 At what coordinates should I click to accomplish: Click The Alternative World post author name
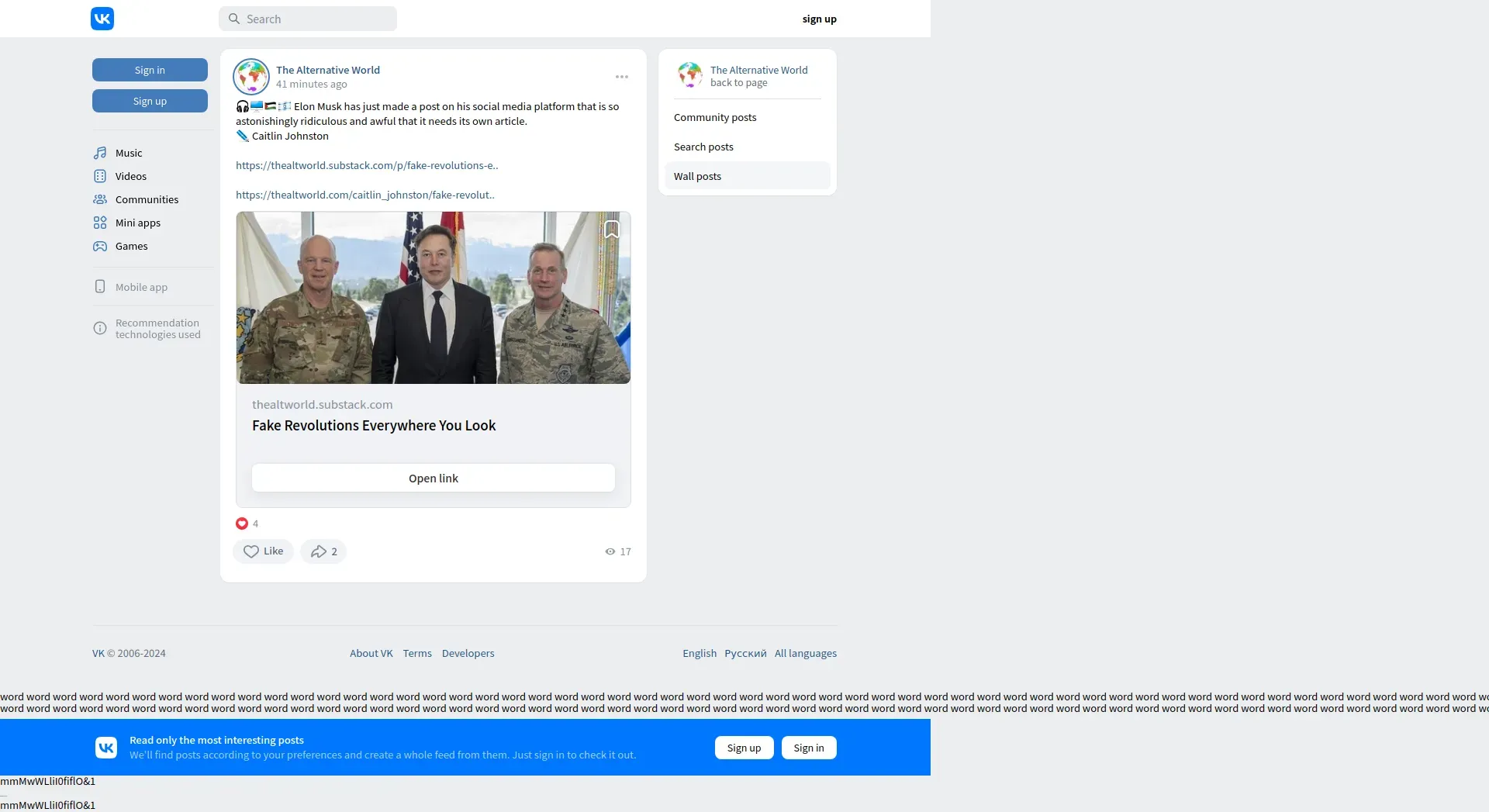[x=328, y=70]
